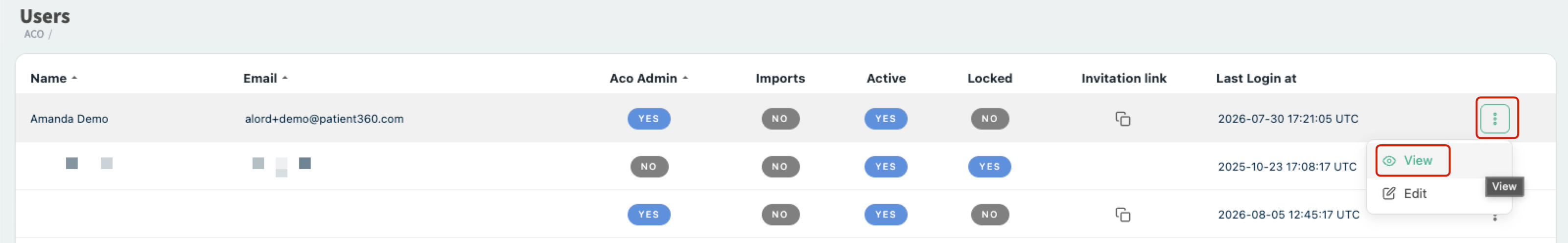The height and width of the screenshot is (243, 1568).
Task: Click the eye icon beside View
Action: tap(1389, 161)
